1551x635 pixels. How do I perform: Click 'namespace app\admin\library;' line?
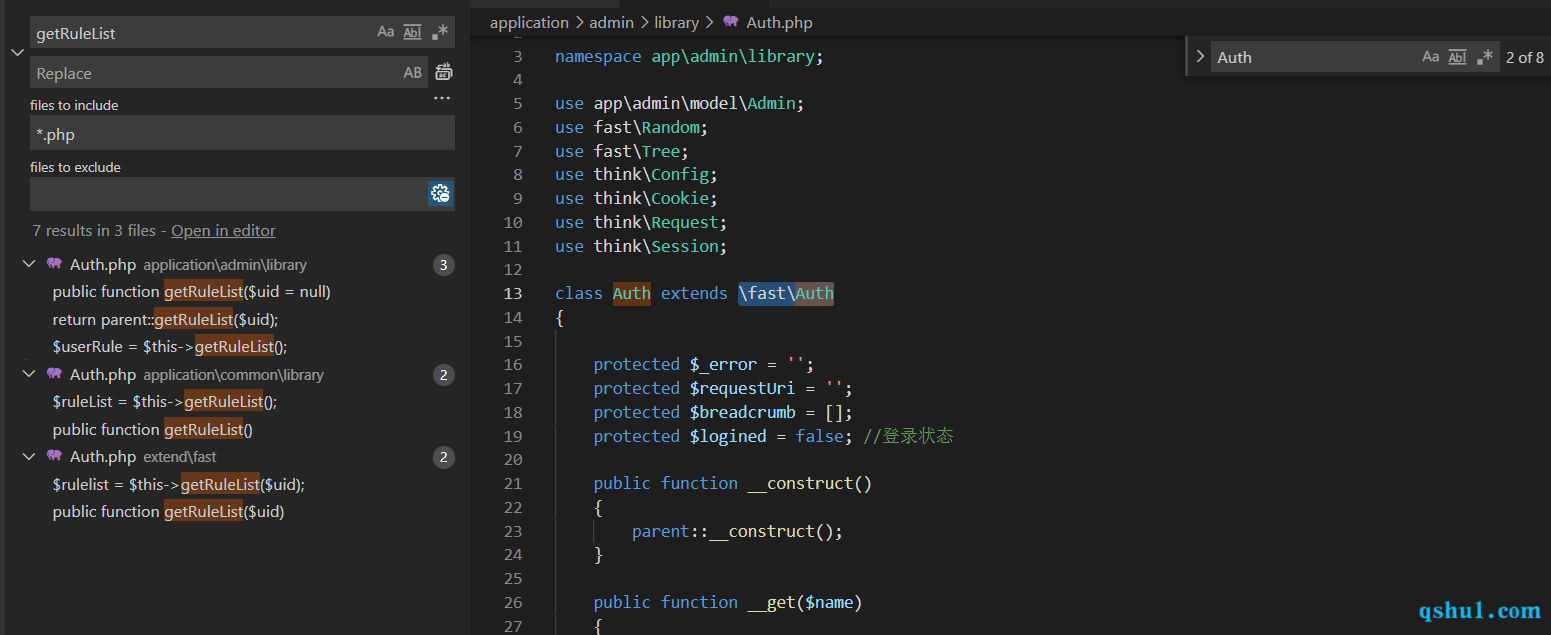point(689,56)
